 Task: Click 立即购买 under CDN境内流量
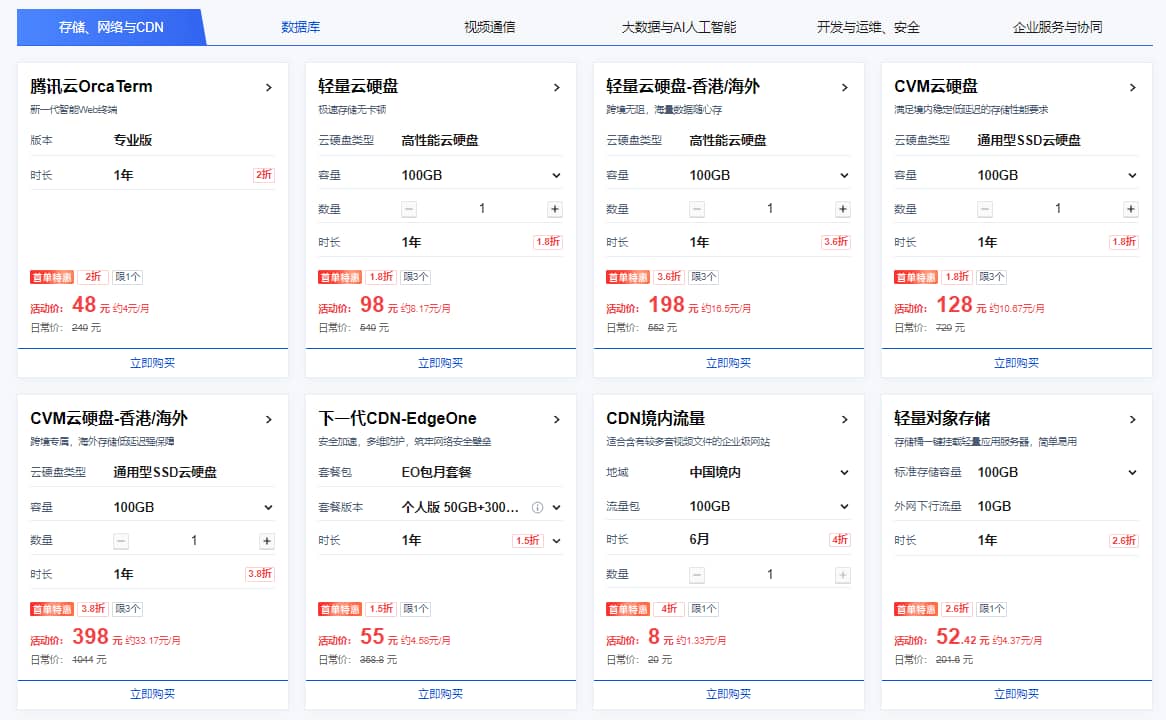point(728,694)
